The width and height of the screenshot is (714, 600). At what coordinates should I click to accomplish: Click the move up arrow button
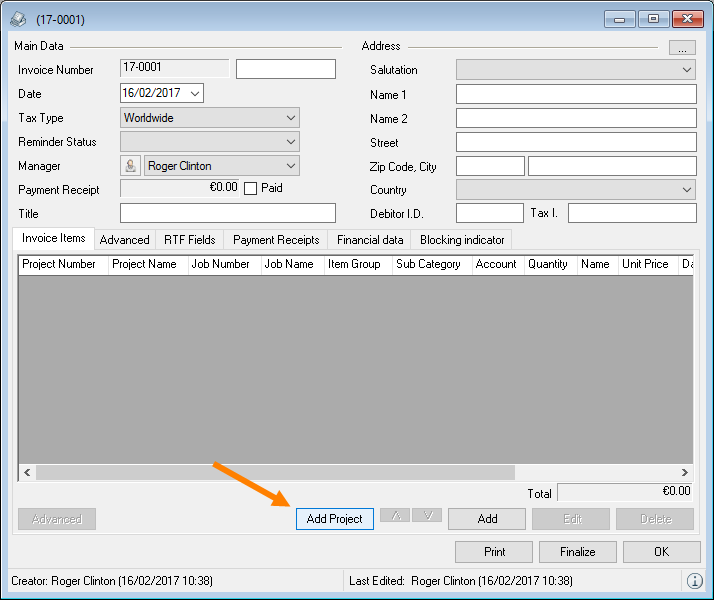tap(395, 516)
